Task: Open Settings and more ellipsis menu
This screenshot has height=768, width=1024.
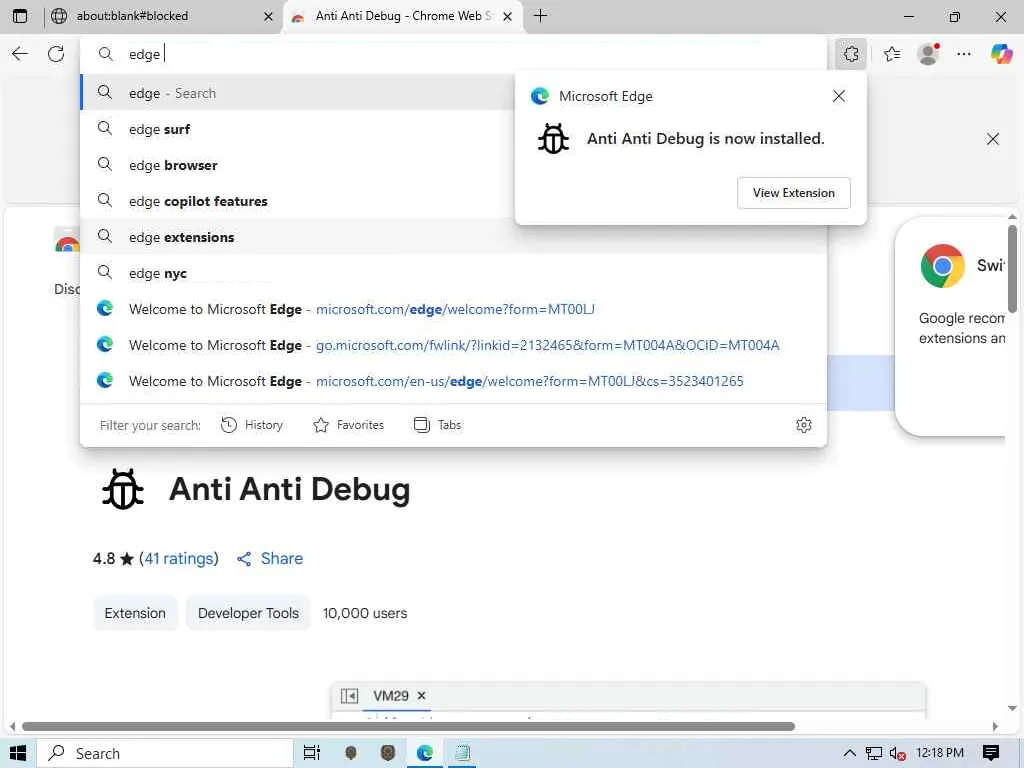Action: [x=964, y=54]
